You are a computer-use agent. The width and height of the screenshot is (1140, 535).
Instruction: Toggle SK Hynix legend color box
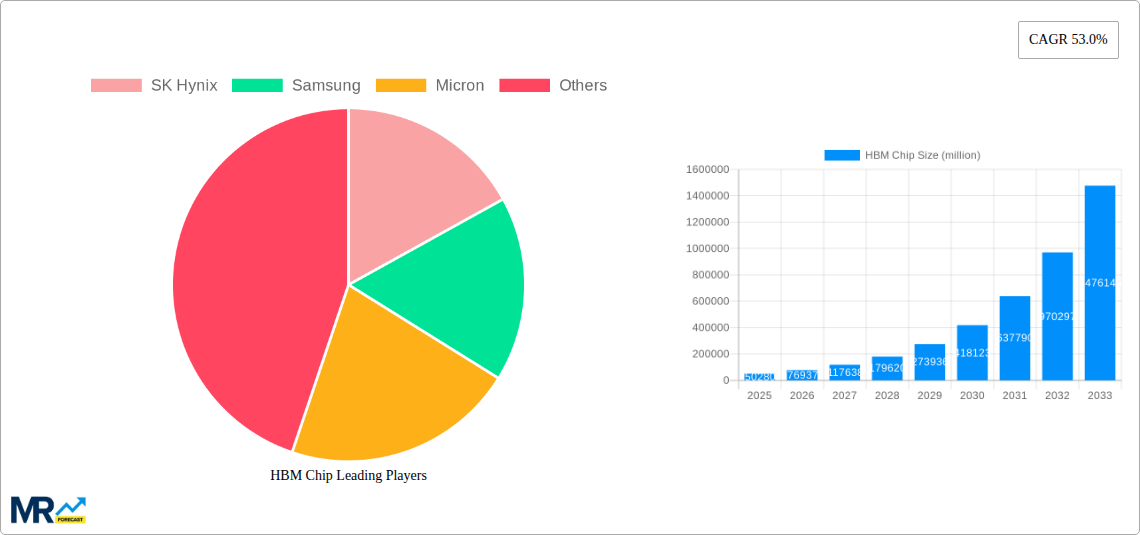(x=116, y=86)
